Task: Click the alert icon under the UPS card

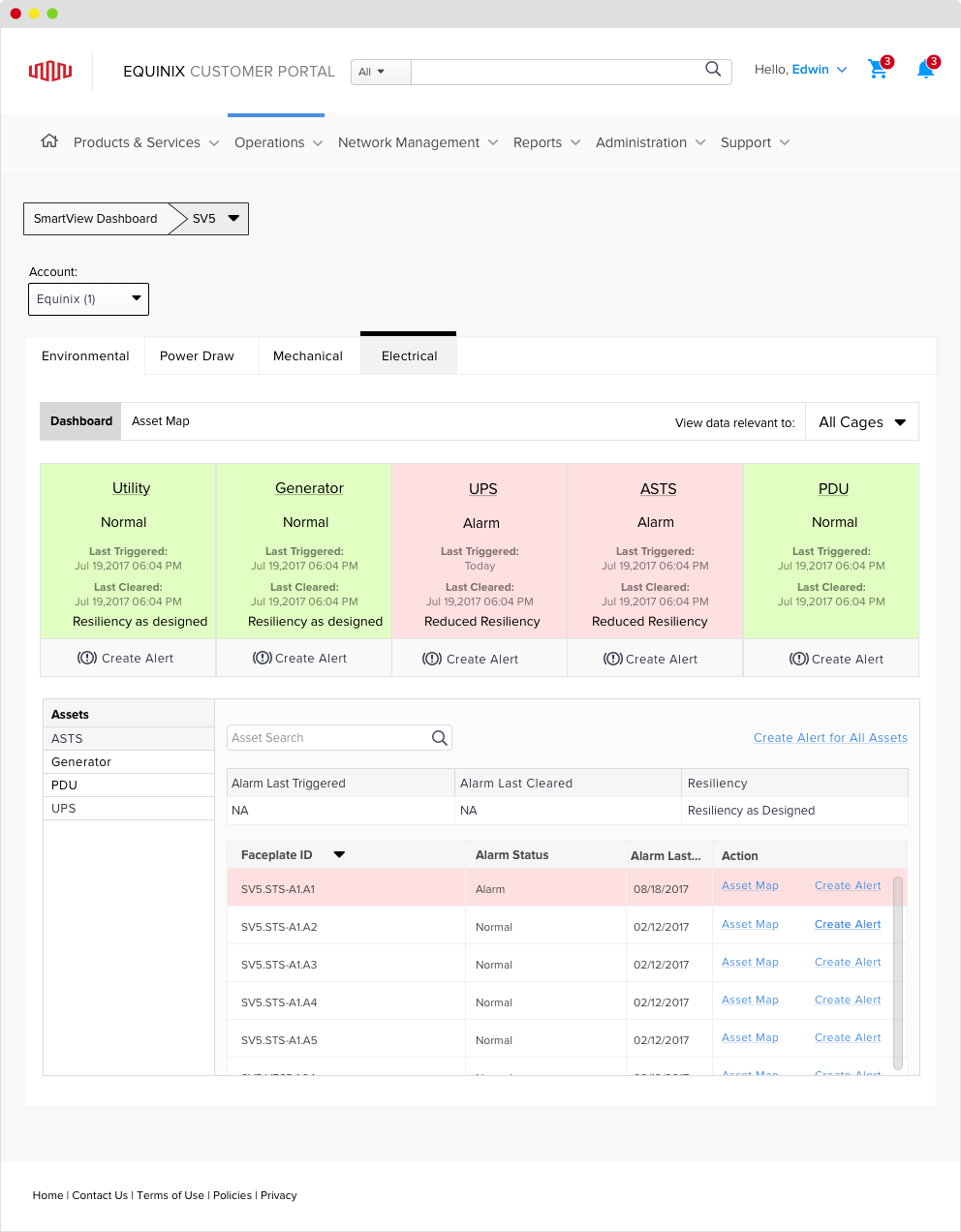Action: pos(432,659)
